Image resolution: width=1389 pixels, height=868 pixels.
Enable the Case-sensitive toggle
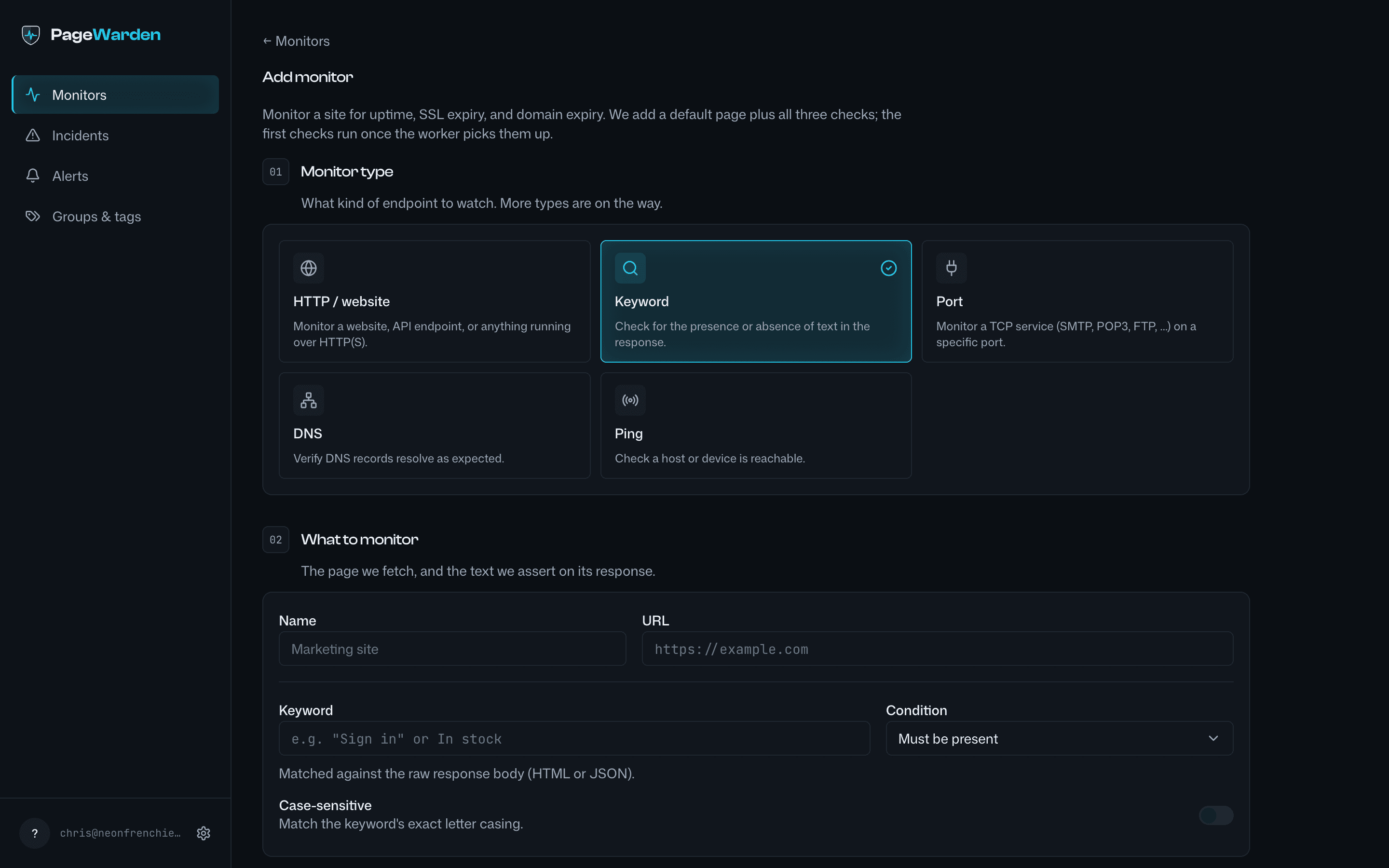1216,815
